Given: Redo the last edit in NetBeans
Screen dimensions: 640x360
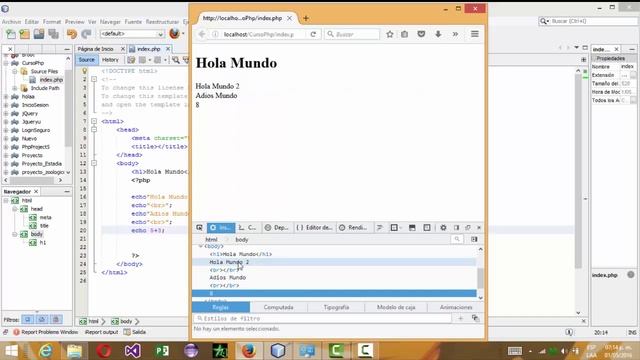Looking at the screenshot, I should coord(86,34).
